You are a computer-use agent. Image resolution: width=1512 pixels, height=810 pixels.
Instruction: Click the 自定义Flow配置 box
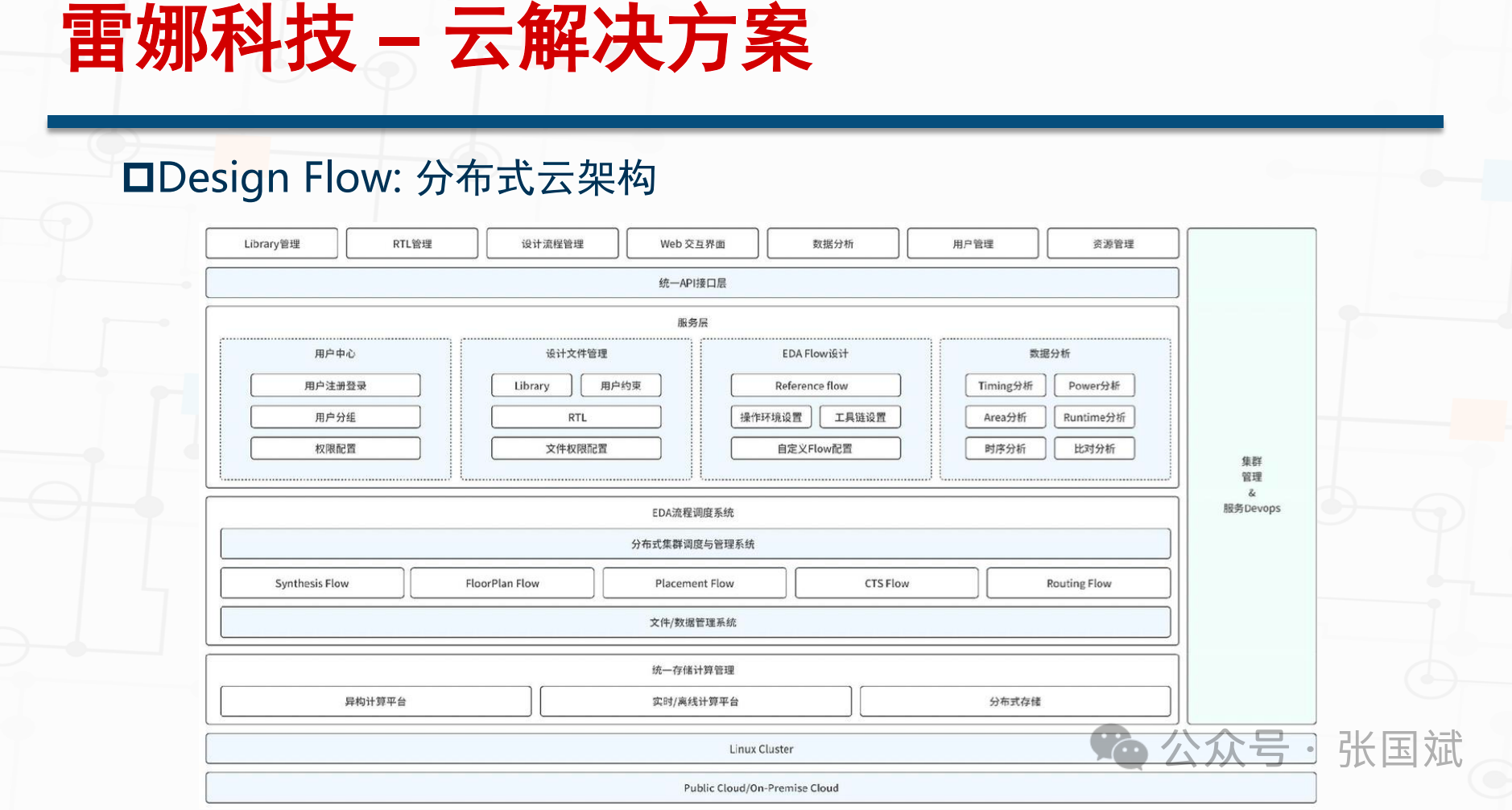tap(816, 448)
